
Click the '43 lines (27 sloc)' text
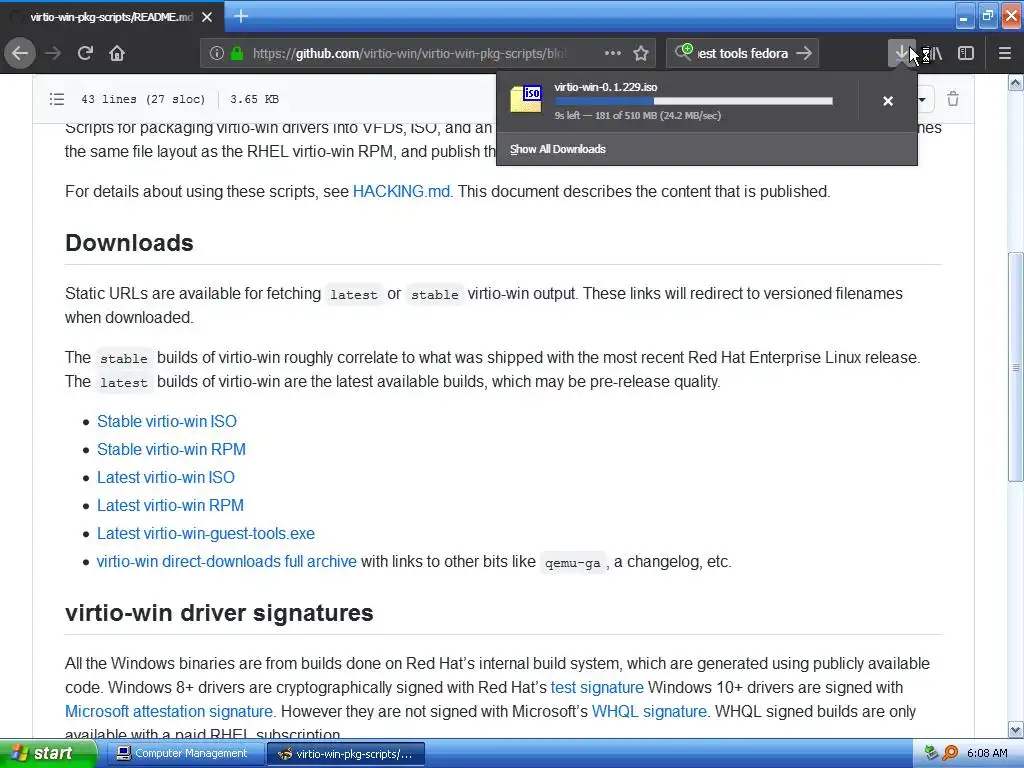click(x=143, y=99)
